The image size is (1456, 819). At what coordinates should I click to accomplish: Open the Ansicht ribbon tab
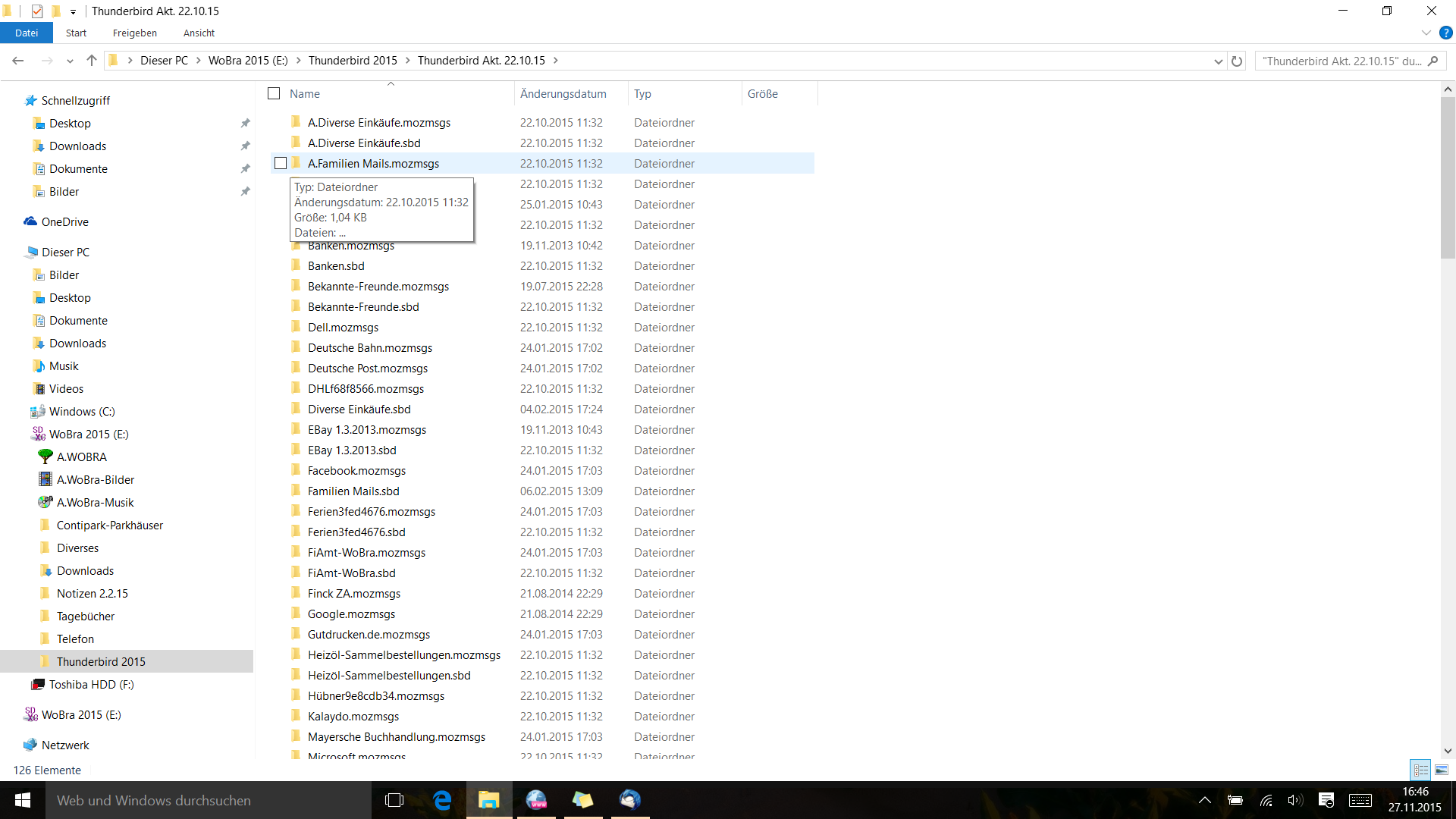click(x=199, y=33)
